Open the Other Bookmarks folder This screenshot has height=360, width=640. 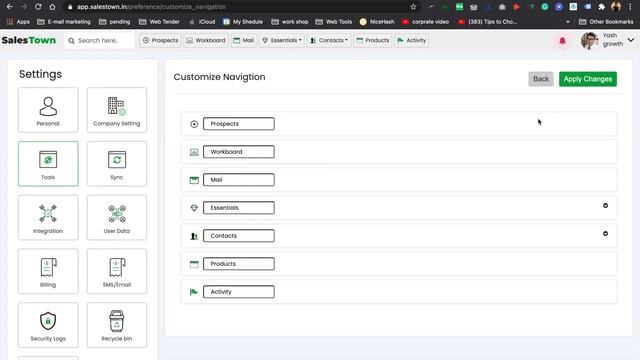click(606, 22)
